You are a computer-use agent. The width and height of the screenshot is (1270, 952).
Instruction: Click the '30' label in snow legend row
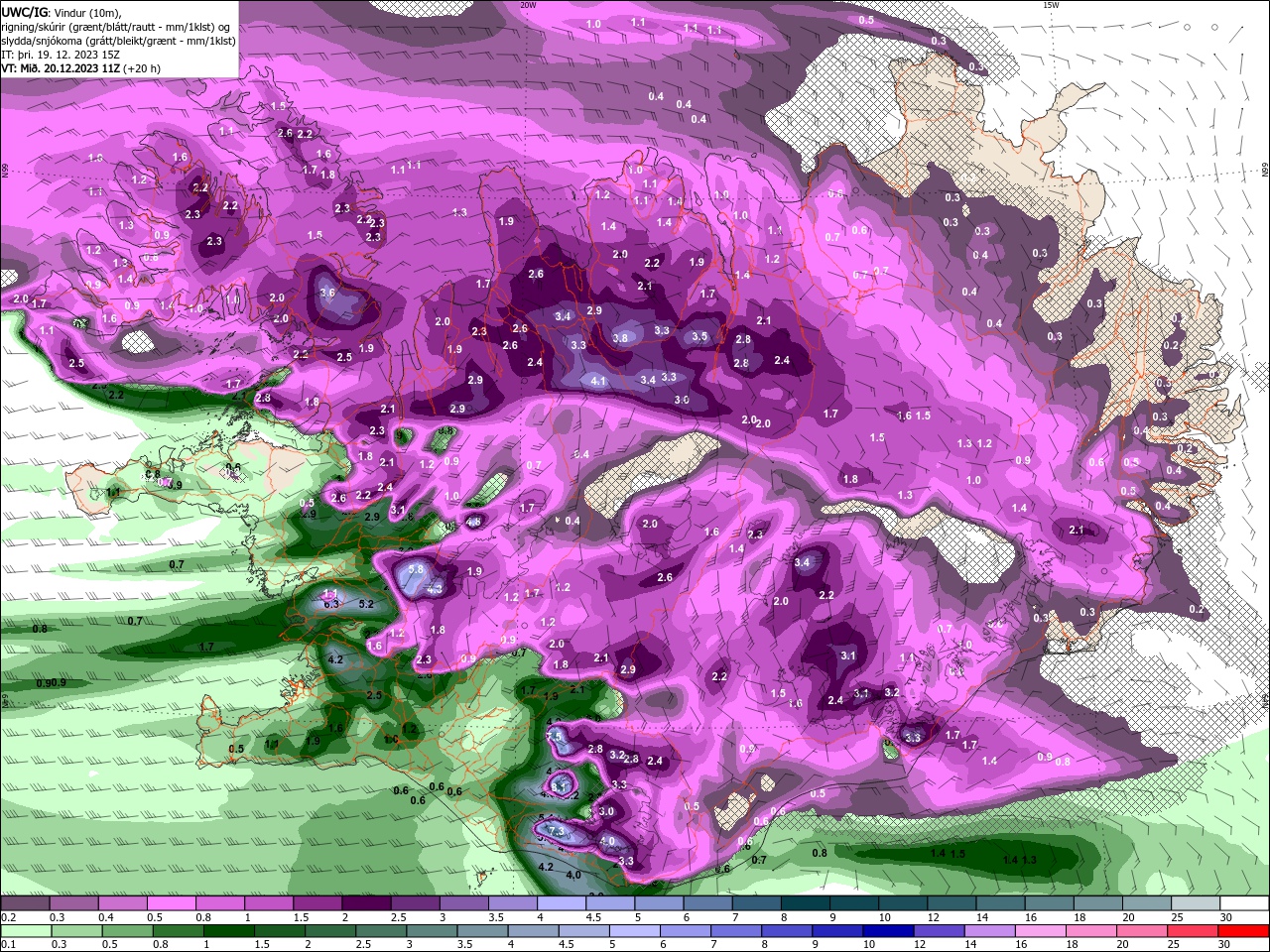point(1226,917)
